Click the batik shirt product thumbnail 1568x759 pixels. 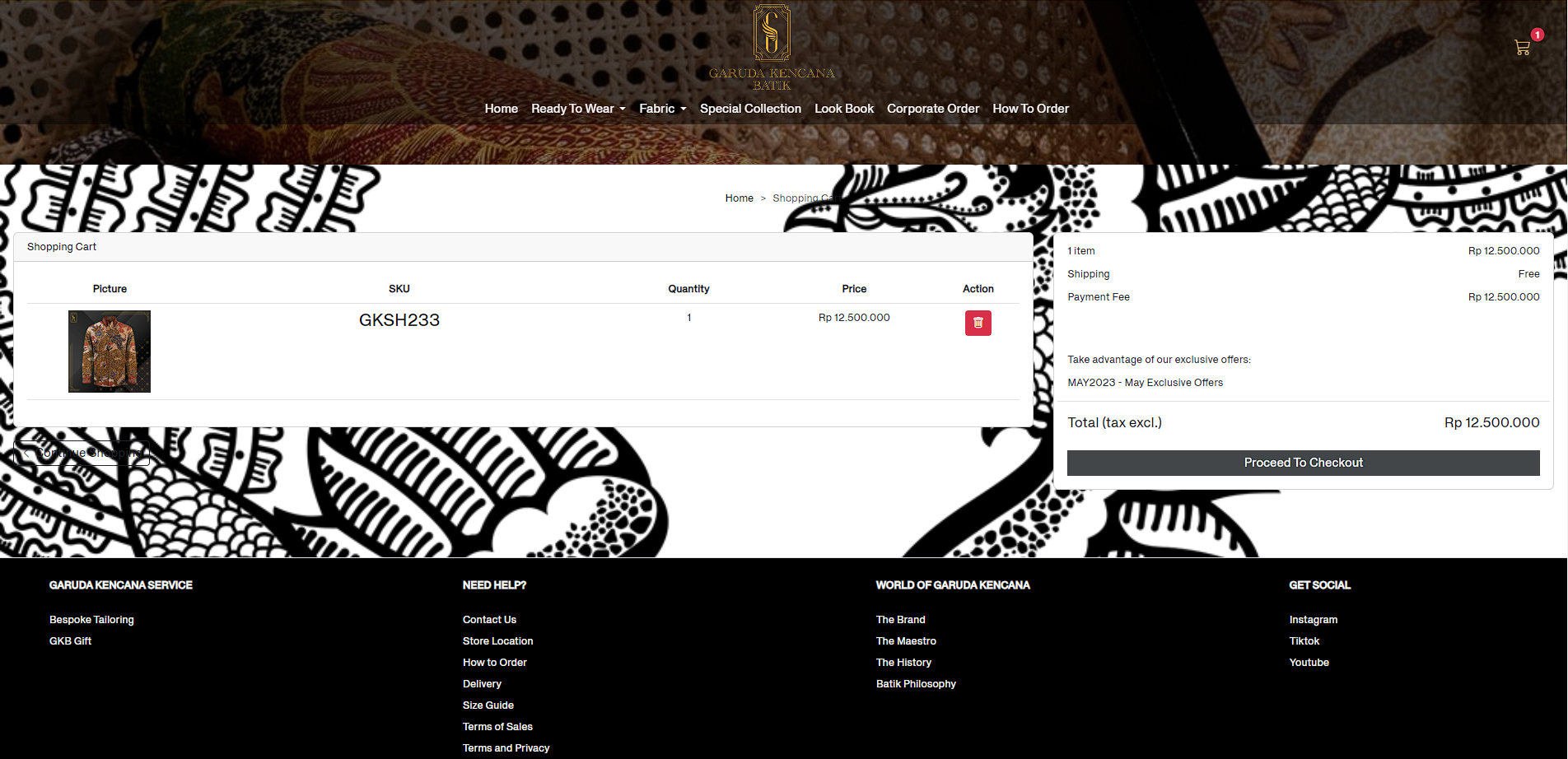(110, 352)
